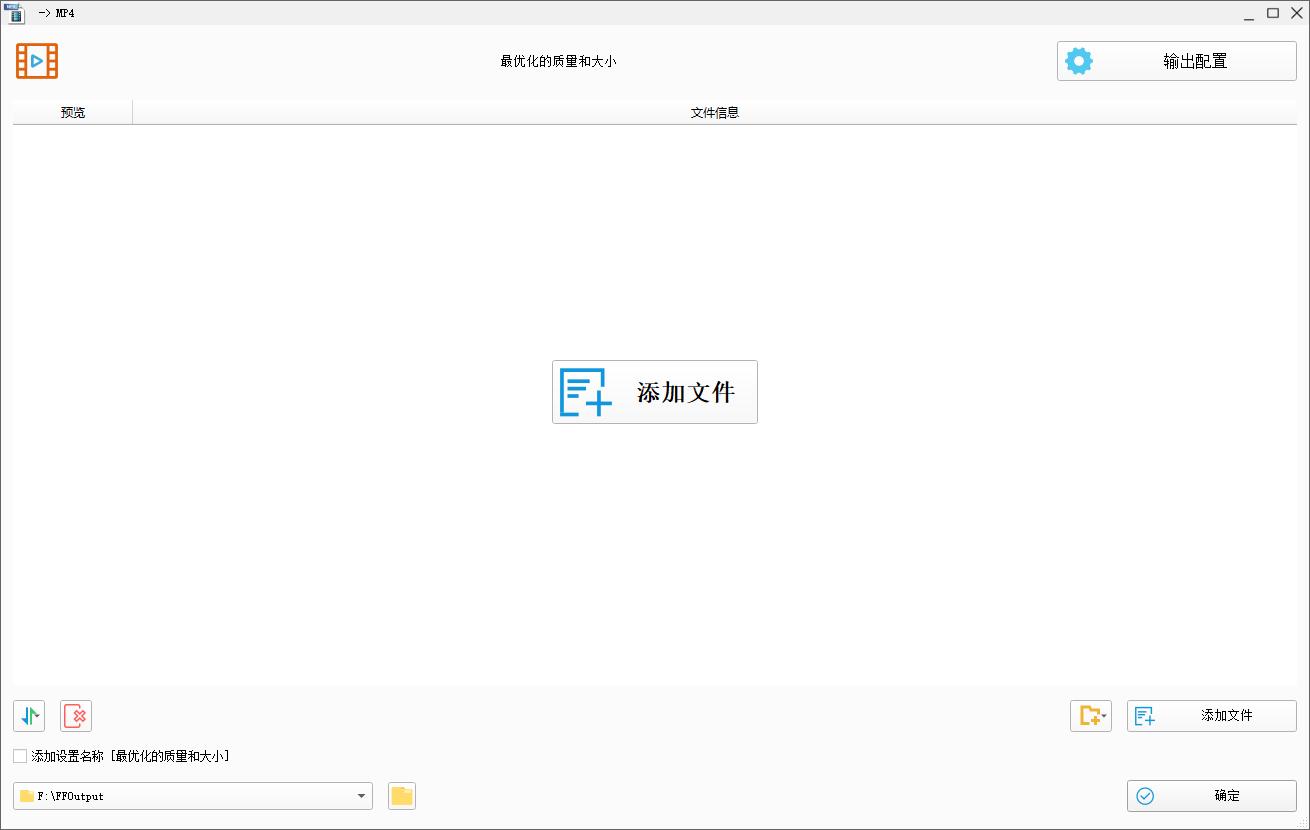This screenshot has width=1310, height=830.
Task: Click the application icon in title bar
Action: point(15,13)
